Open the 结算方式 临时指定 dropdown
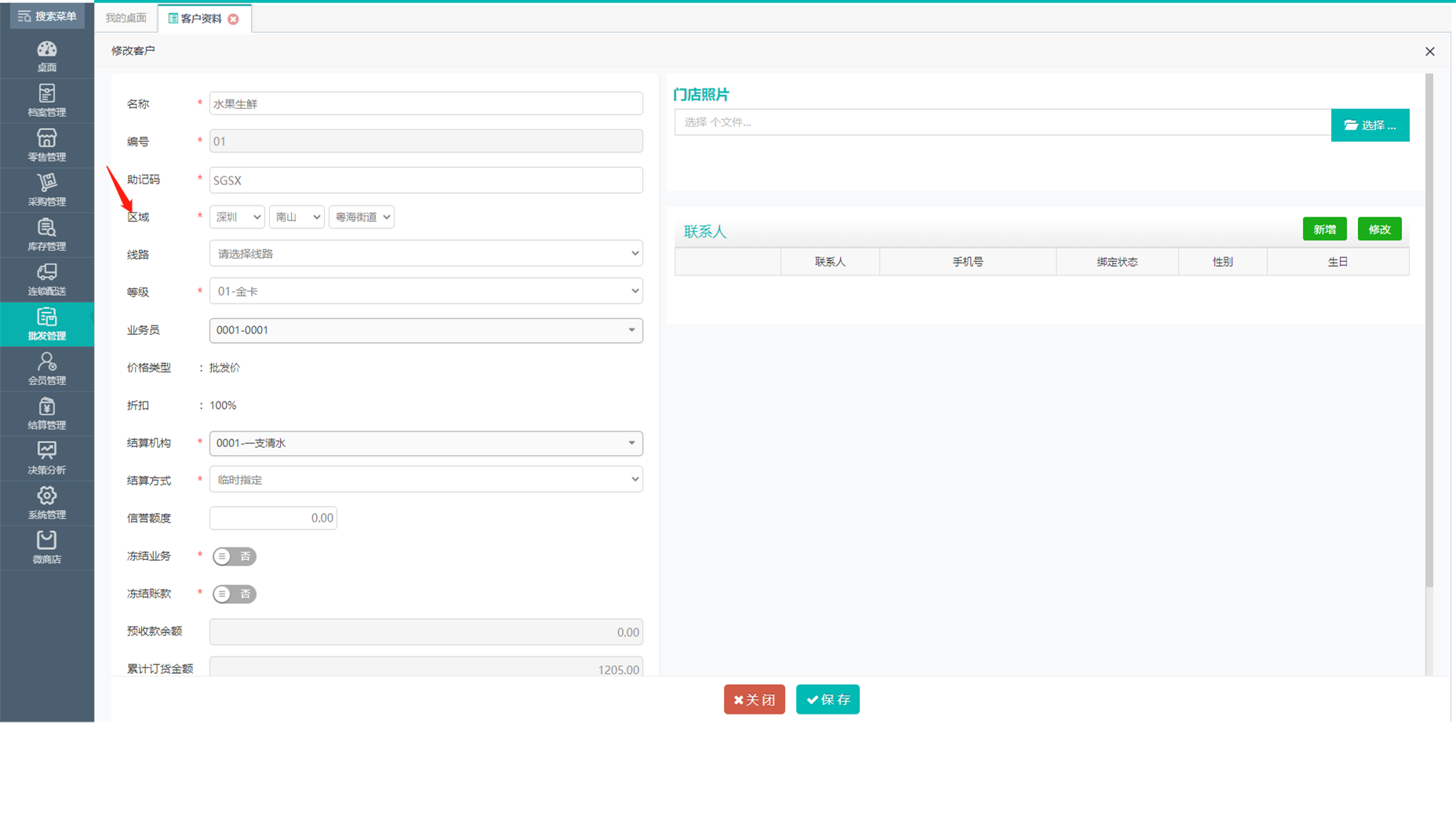The height and width of the screenshot is (822, 1456). click(x=426, y=479)
